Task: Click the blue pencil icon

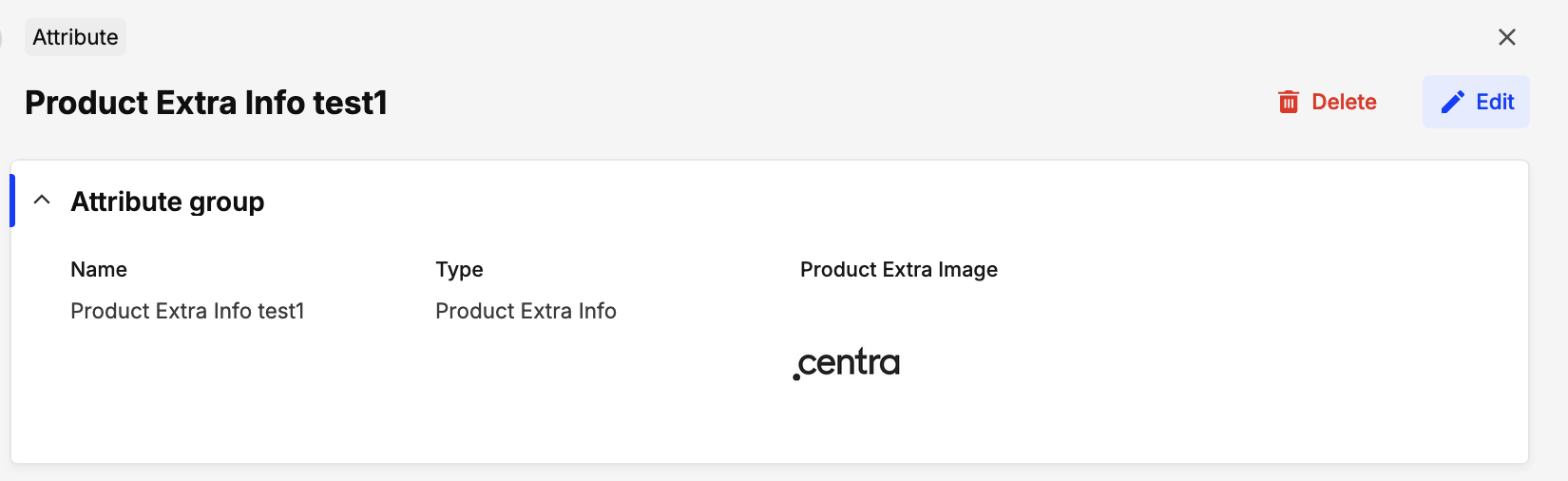Action: tap(1453, 102)
